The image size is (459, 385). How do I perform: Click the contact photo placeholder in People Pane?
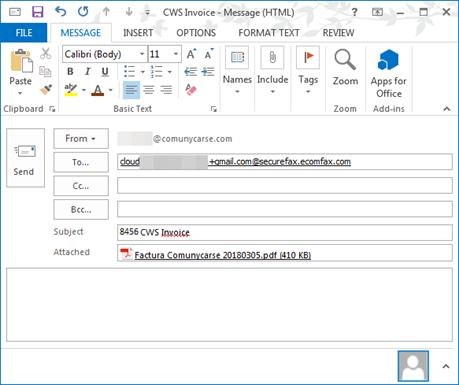point(413,366)
